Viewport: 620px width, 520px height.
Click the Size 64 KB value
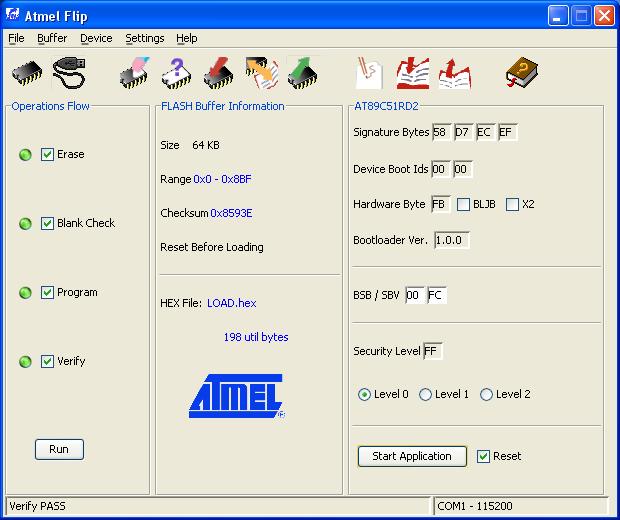click(206, 146)
